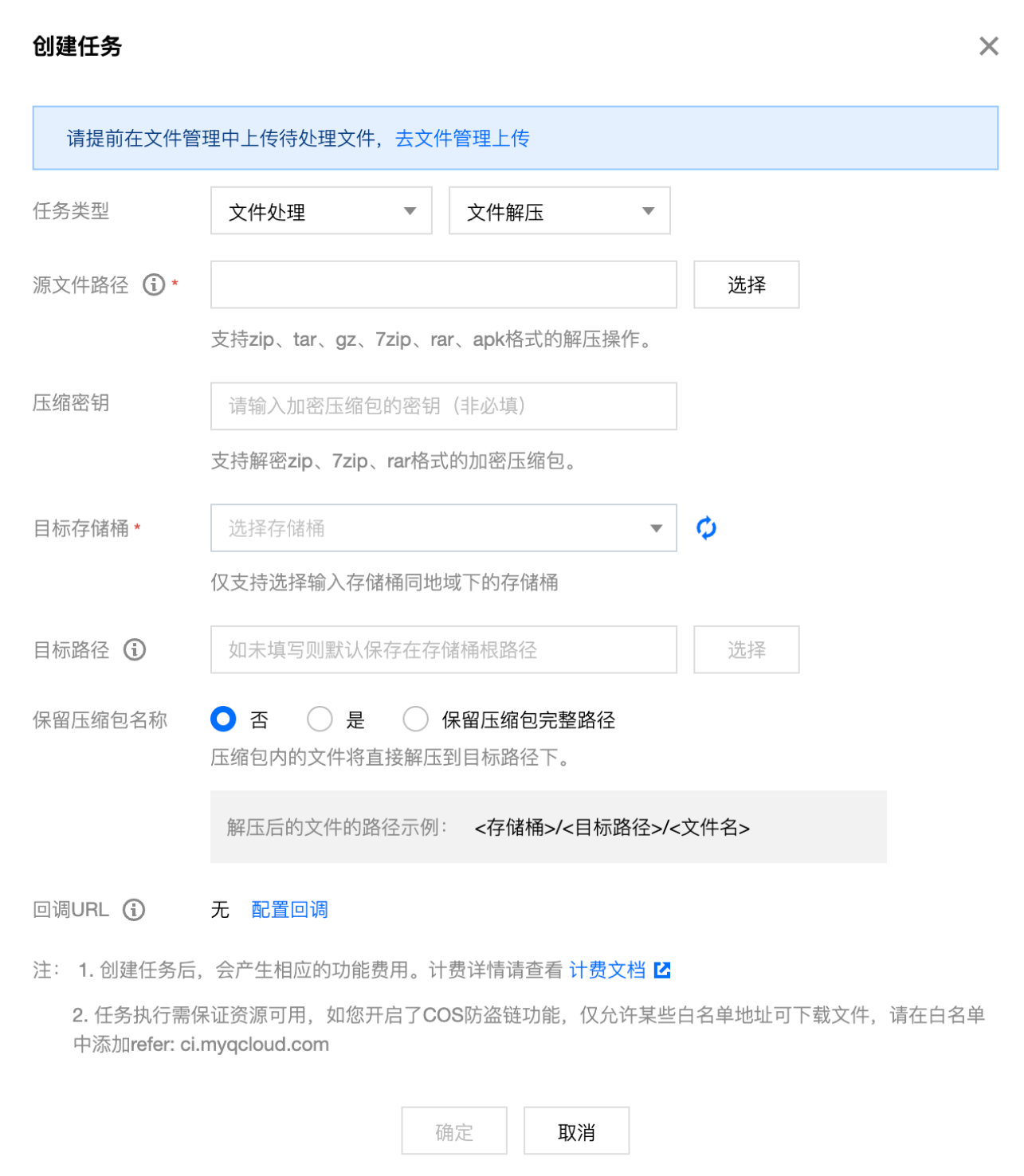The image size is (1024, 1176).
Task: Select 保留压缩包完整路径 radio option
Action: (415, 719)
